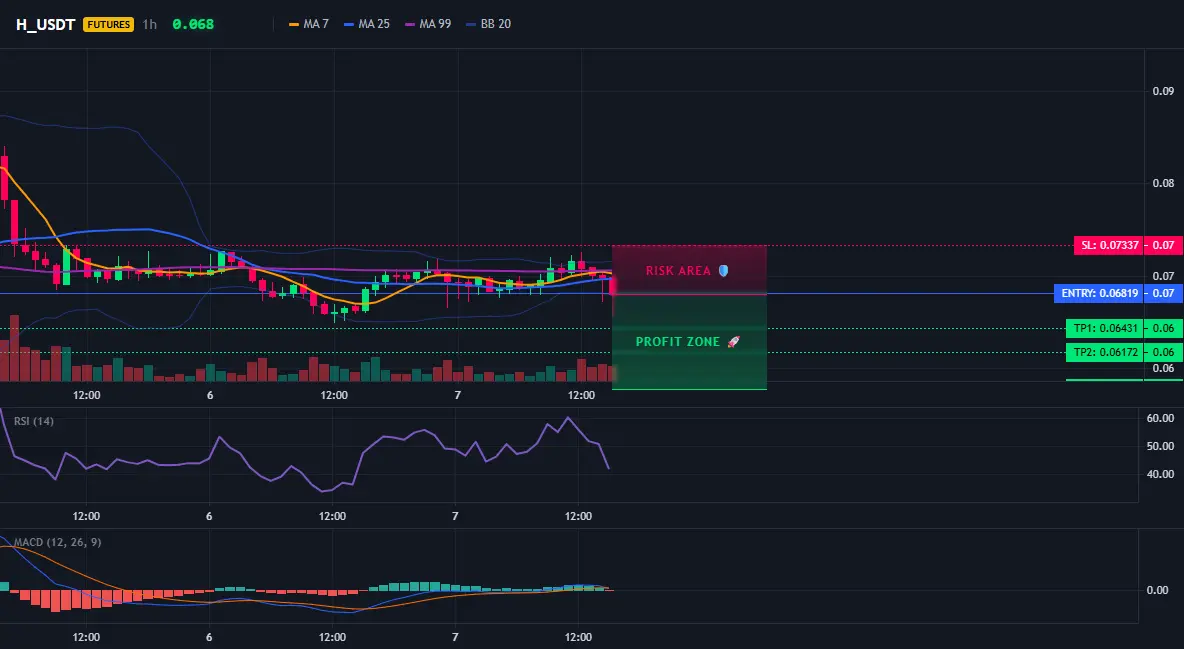Click the 0.00 MACD axis value
Image resolution: width=1184 pixels, height=649 pixels.
point(1158,590)
